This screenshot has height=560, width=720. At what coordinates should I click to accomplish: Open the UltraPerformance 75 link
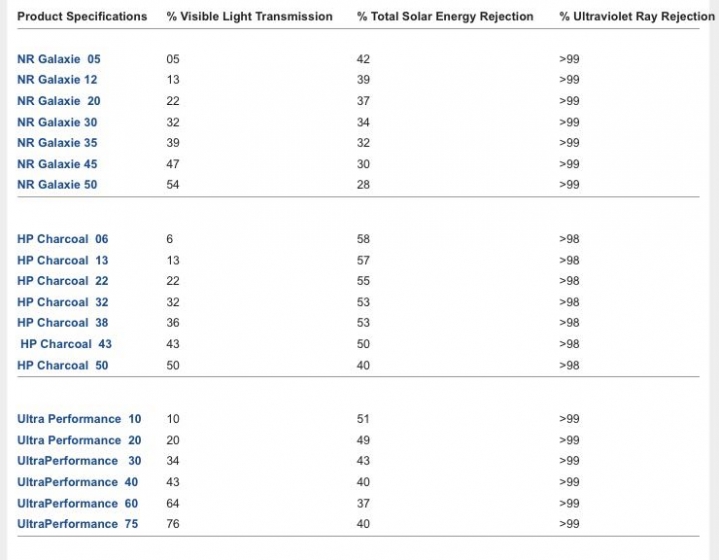click(78, 524)
